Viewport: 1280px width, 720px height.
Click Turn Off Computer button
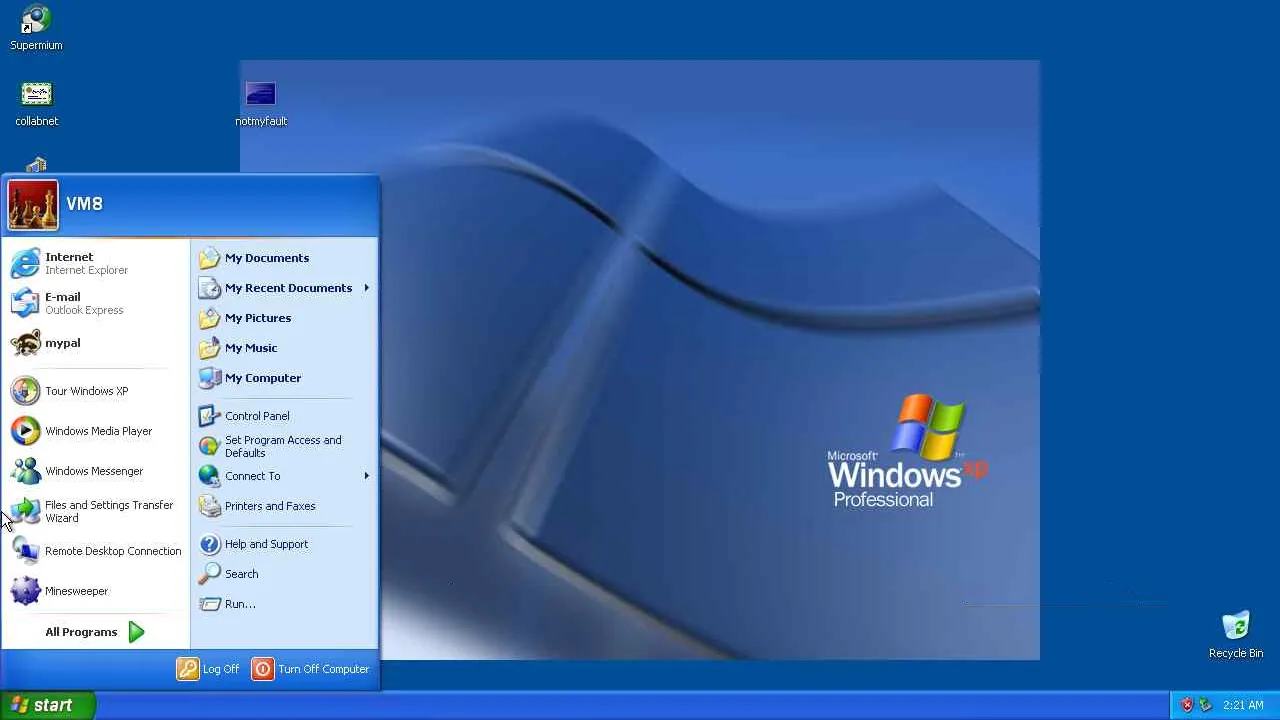(311, 669)
